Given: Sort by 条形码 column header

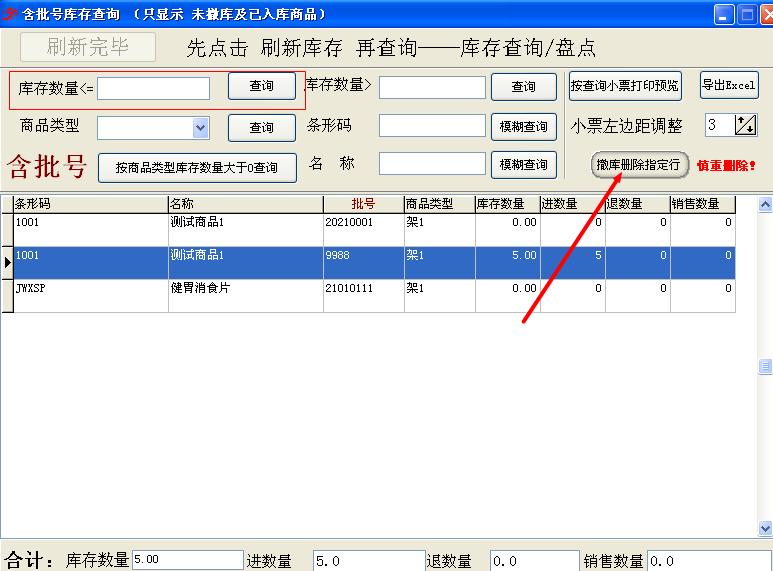Looking at the screenshot, I should pos(91,204).
